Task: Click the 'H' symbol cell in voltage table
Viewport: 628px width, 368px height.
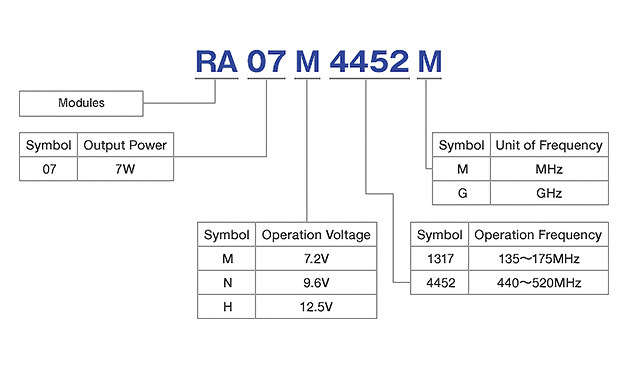Action: click(x=227, y=306)
